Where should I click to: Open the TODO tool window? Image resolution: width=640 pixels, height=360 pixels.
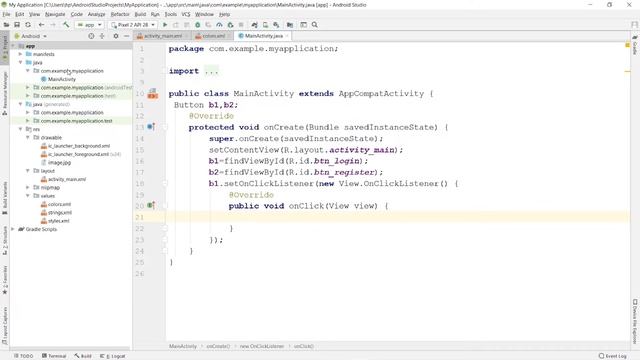[24, 356]
